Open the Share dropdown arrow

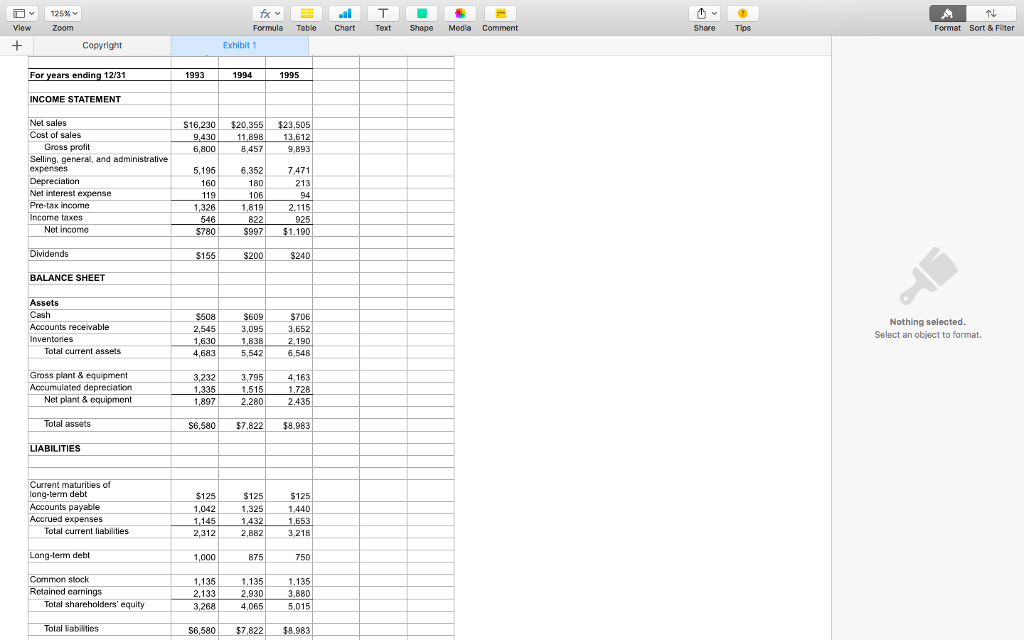click(x=716, y=13)
